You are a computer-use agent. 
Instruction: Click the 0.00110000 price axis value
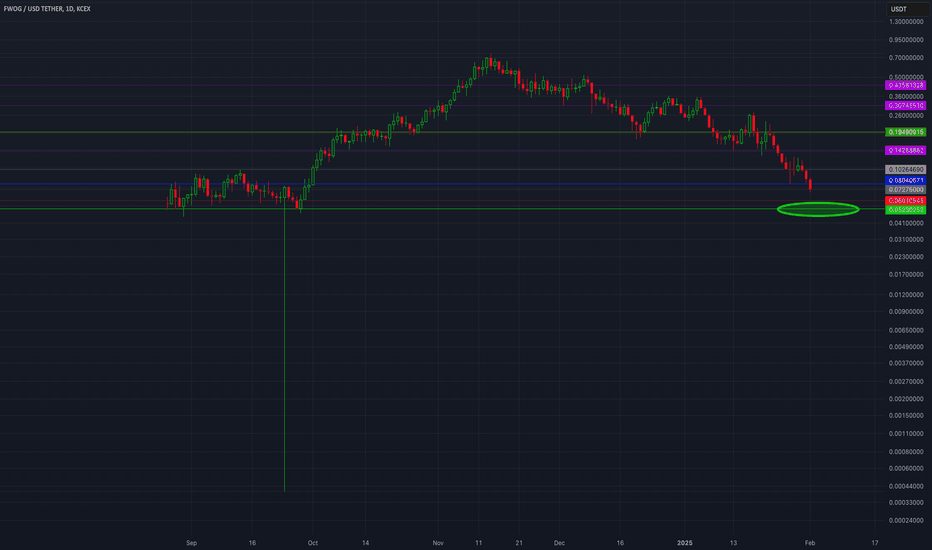(906, 434)
